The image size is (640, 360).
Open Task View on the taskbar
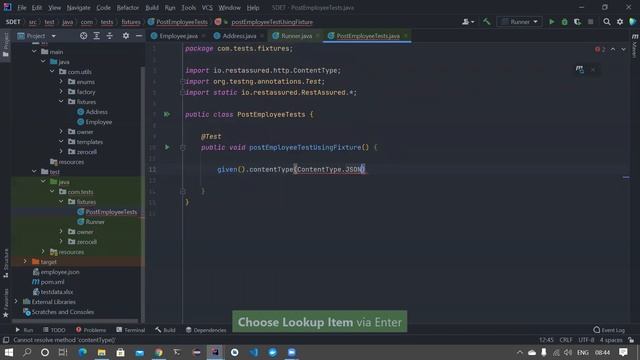coord(63,352)
